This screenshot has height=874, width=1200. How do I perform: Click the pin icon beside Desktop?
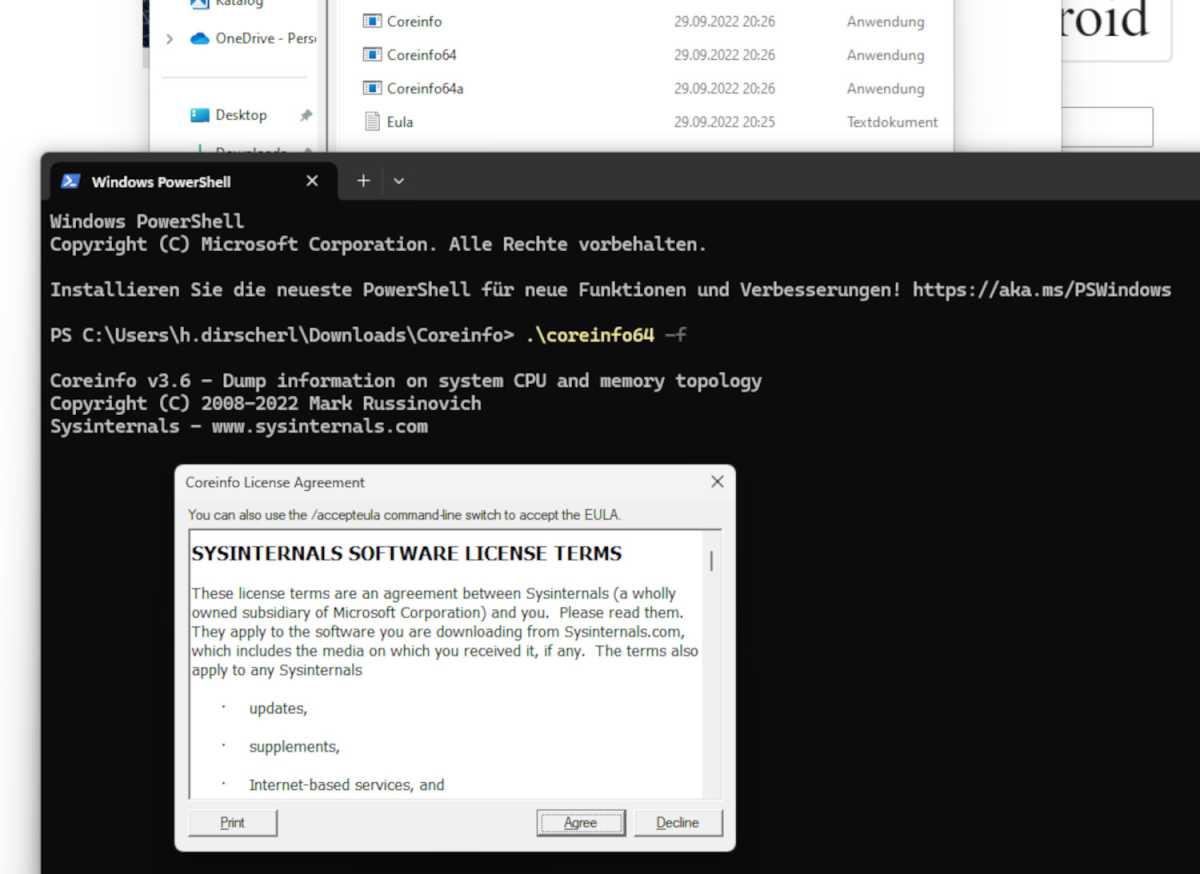pyautogui.click(x=306, y=116)
